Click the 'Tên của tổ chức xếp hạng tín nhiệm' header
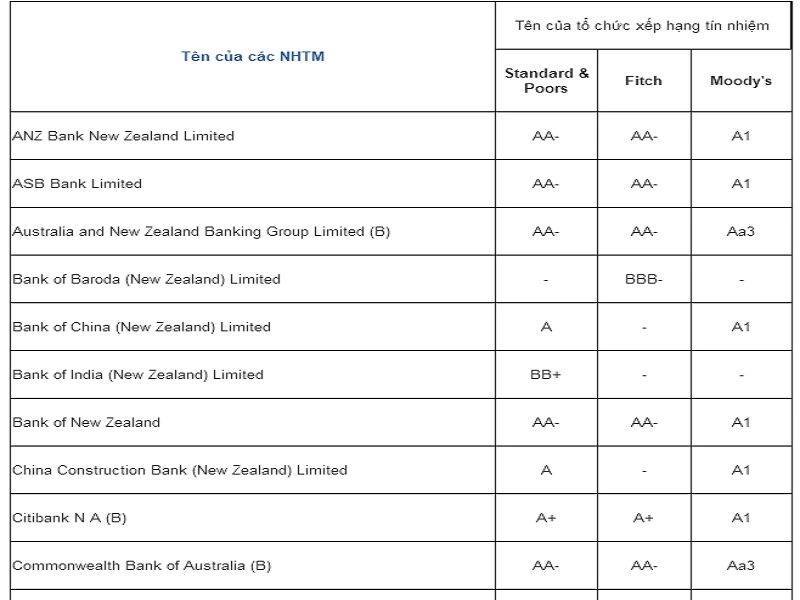 tap(642, 25)
